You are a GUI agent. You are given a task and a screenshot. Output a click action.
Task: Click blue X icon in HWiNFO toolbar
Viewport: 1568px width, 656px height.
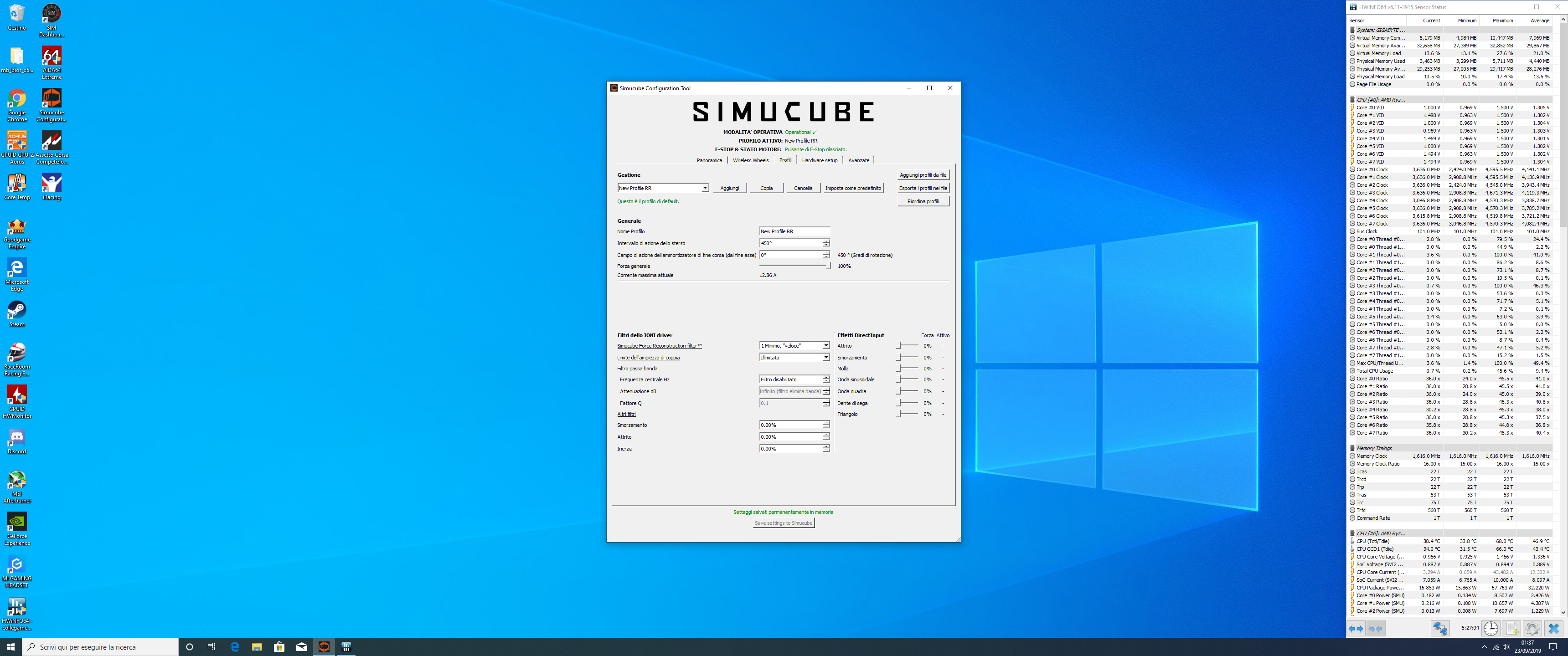pyautogui.click(x=1553, y=628)
